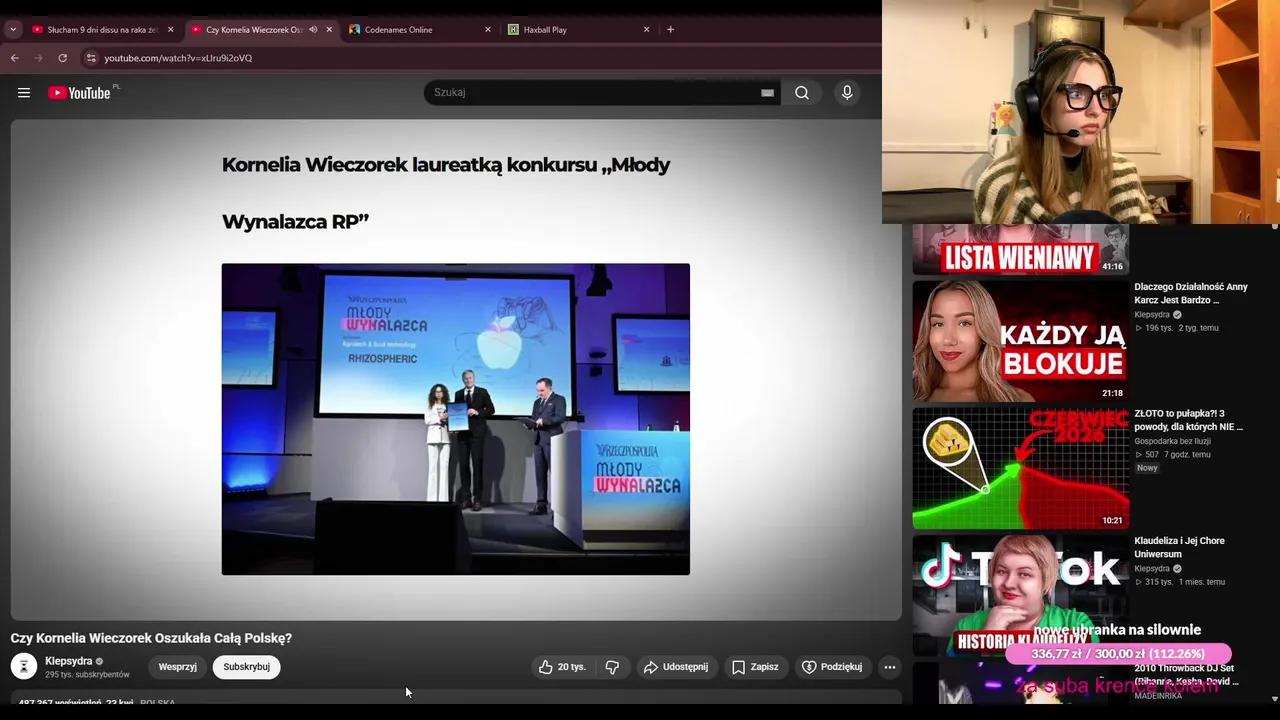The width and height of the screenshot is (1280, 720).
Task: Open the on-screen keyboard icon in the search box
Action: point(767,93)
